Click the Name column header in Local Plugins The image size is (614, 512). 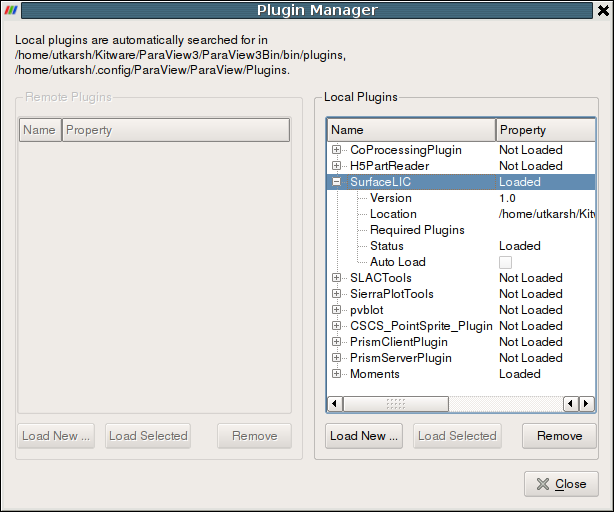coord(412,130)
